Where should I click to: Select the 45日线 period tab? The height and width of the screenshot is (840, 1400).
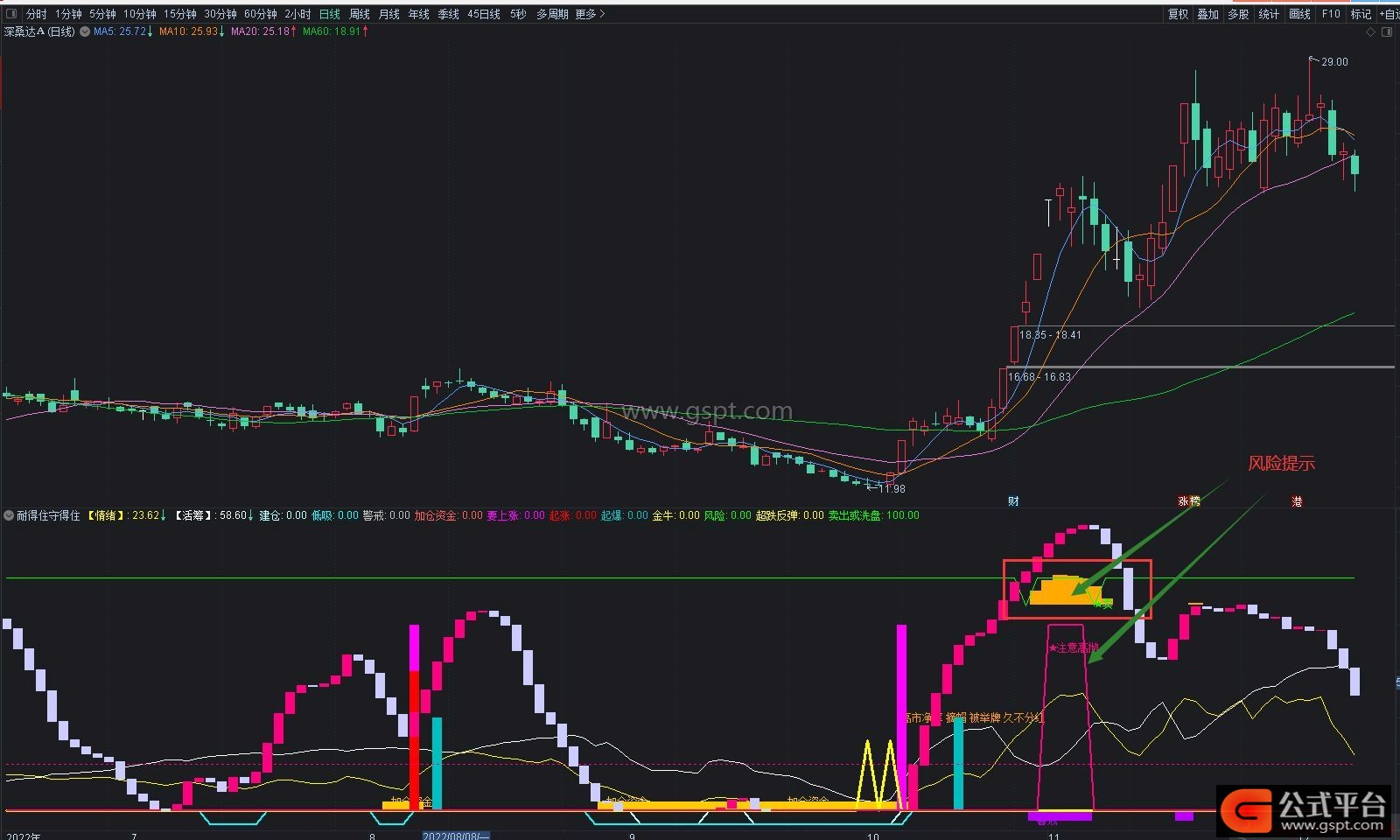(484, 14)
